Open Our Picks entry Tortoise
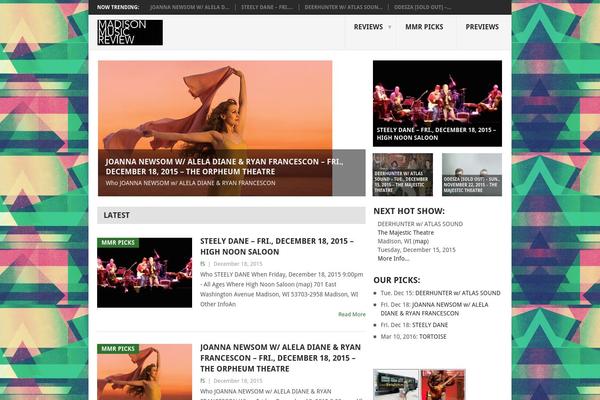 click(433, 337)
